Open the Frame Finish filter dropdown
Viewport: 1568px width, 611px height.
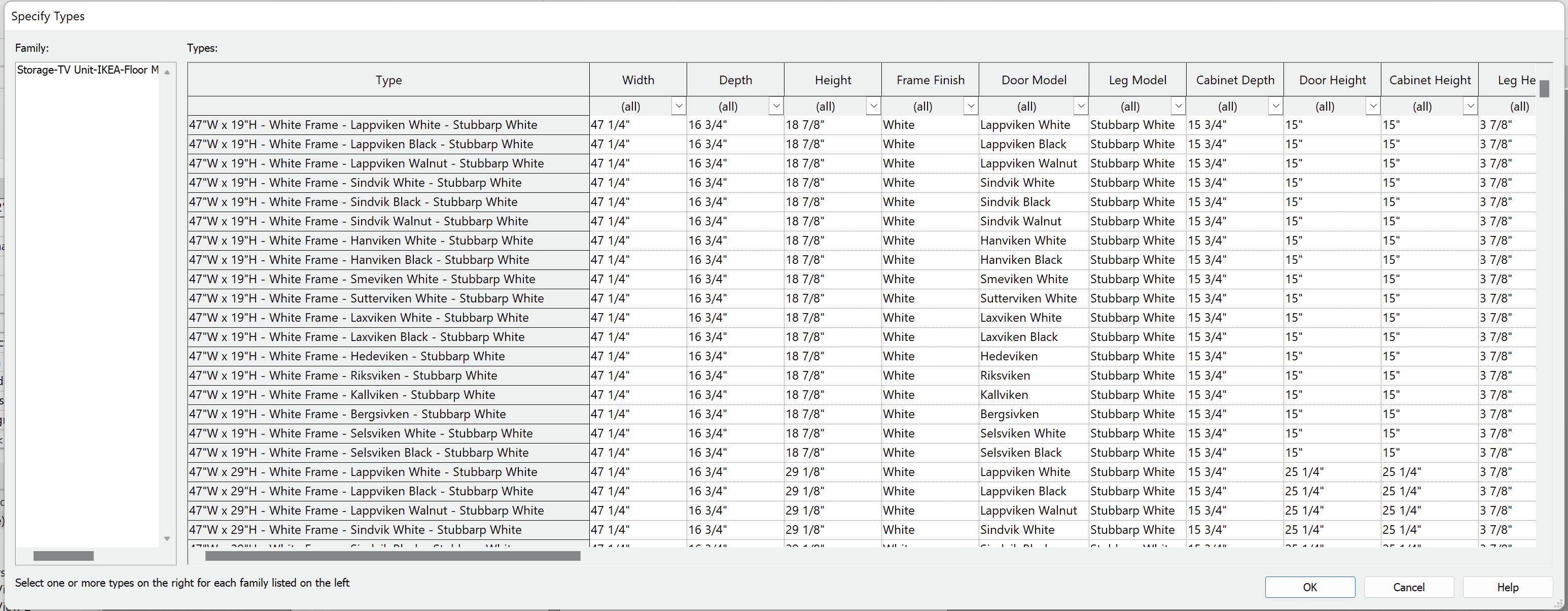(971, 106)
